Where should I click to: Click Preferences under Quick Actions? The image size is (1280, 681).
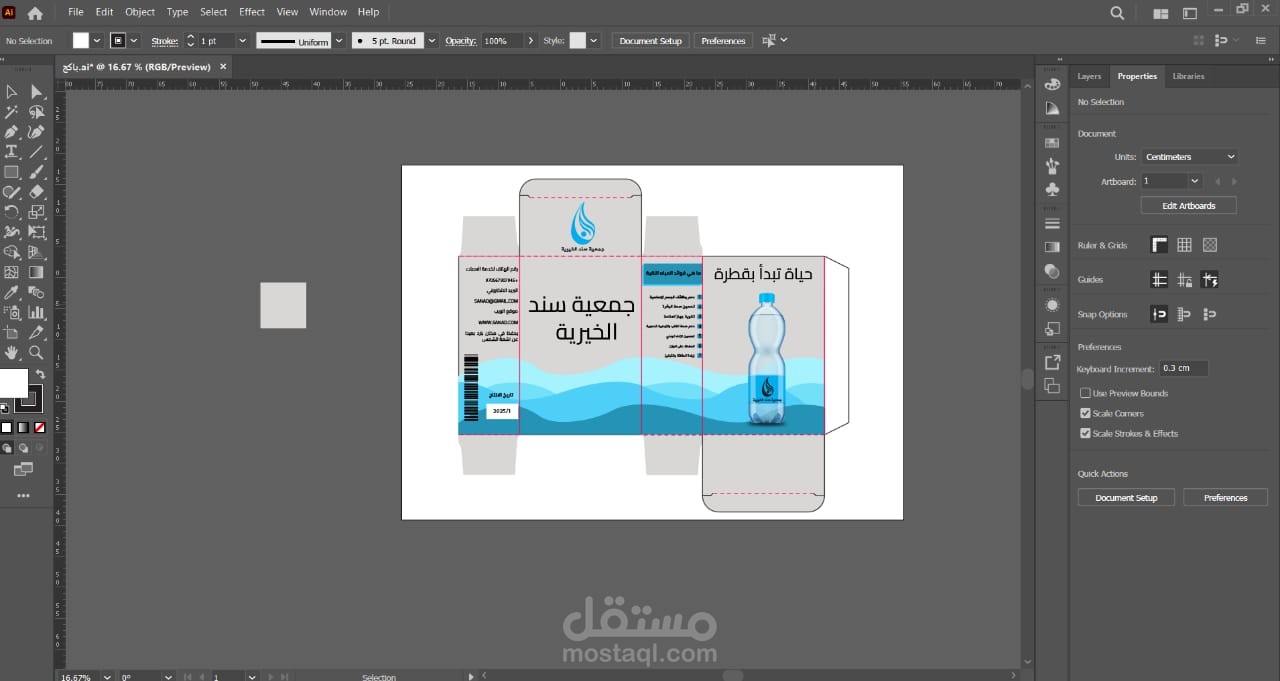point(1225,497)
